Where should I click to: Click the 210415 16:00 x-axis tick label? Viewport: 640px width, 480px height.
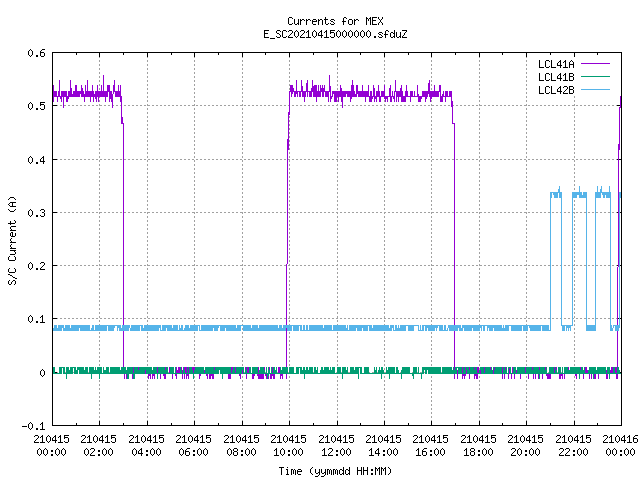coord(431,446)
